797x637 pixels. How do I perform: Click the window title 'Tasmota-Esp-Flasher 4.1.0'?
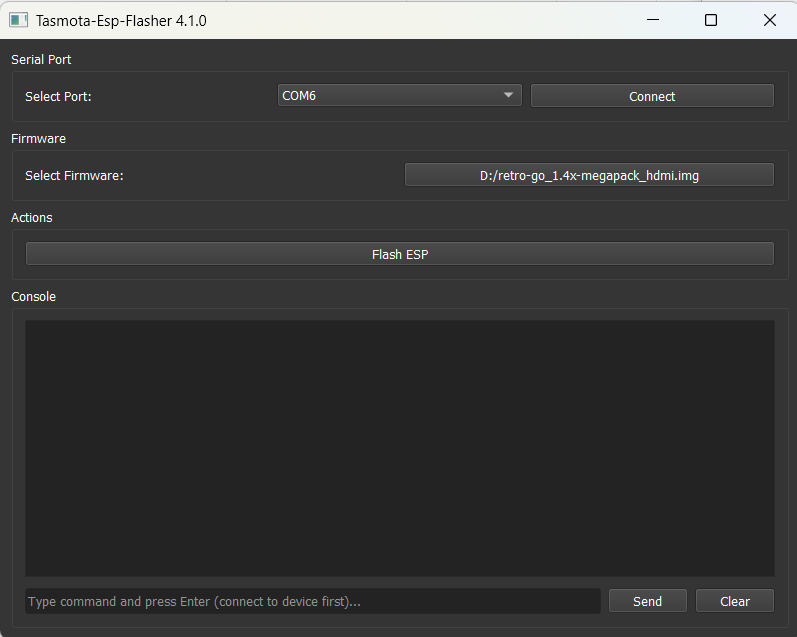click(x=121, y=21)
